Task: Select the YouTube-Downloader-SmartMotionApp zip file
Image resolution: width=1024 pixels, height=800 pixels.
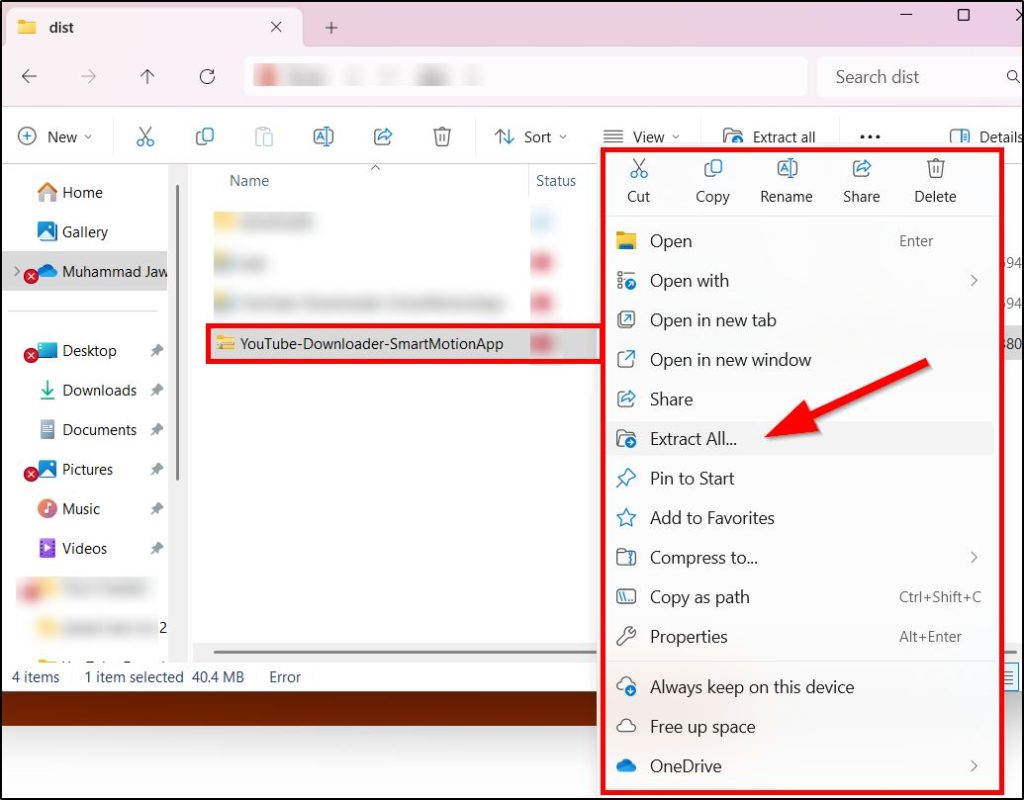Action: coord(402,344)
